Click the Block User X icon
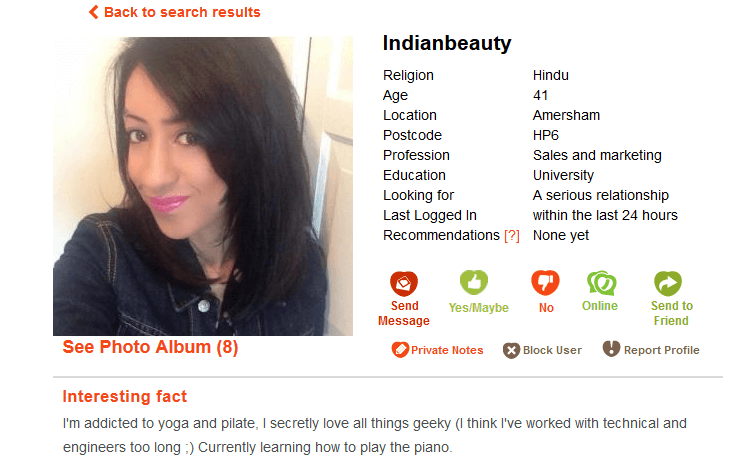This screenshot has width=740, height=462. tap(511, 350)
